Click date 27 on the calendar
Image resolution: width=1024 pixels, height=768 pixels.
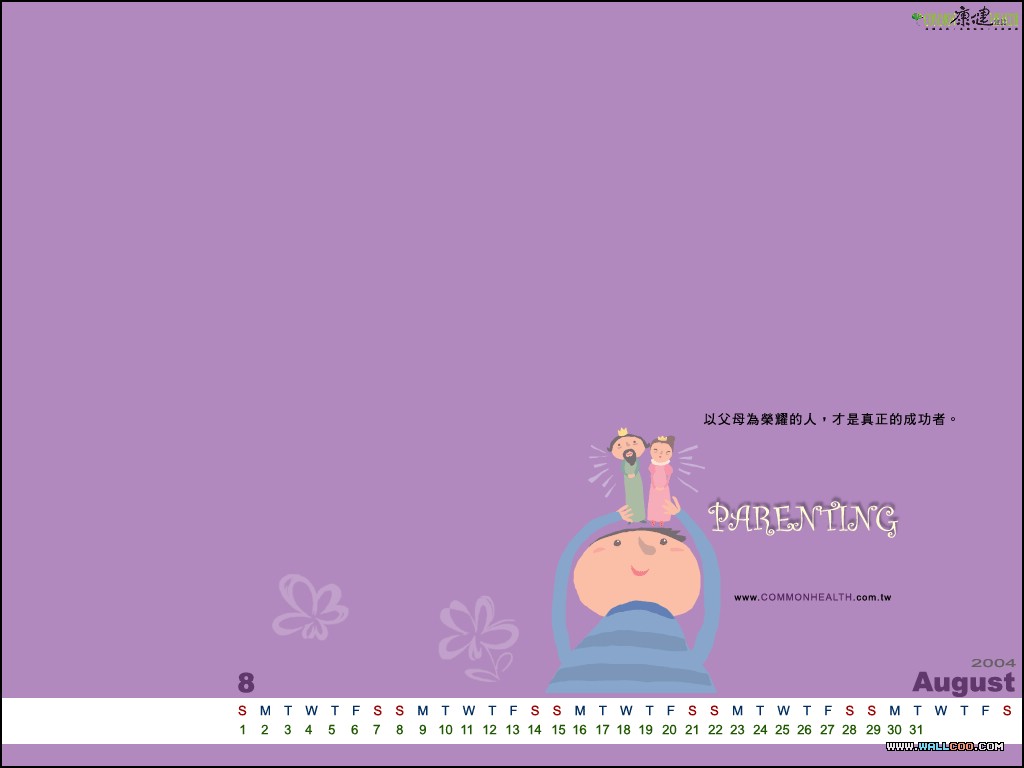[x=827, y=730]
